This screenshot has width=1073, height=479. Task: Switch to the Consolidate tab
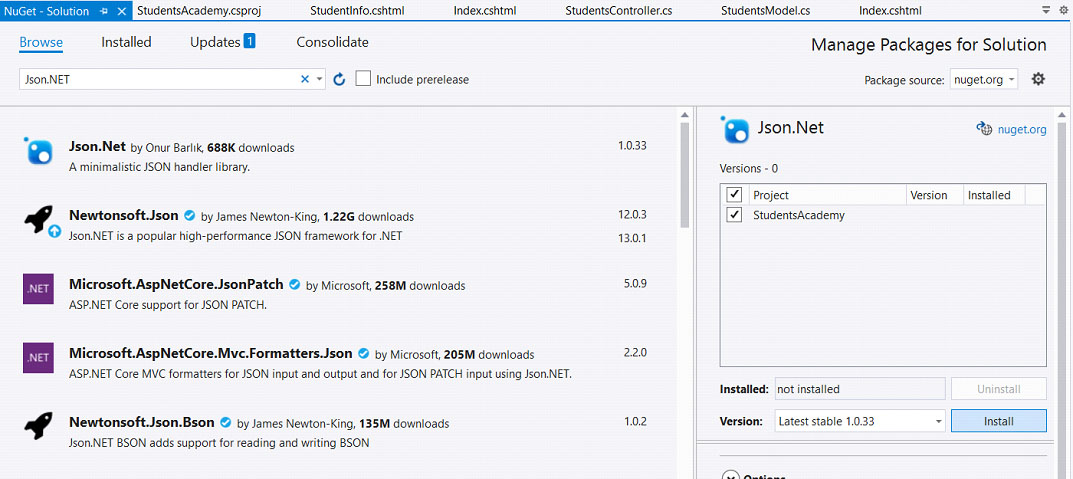pos(333,42)
